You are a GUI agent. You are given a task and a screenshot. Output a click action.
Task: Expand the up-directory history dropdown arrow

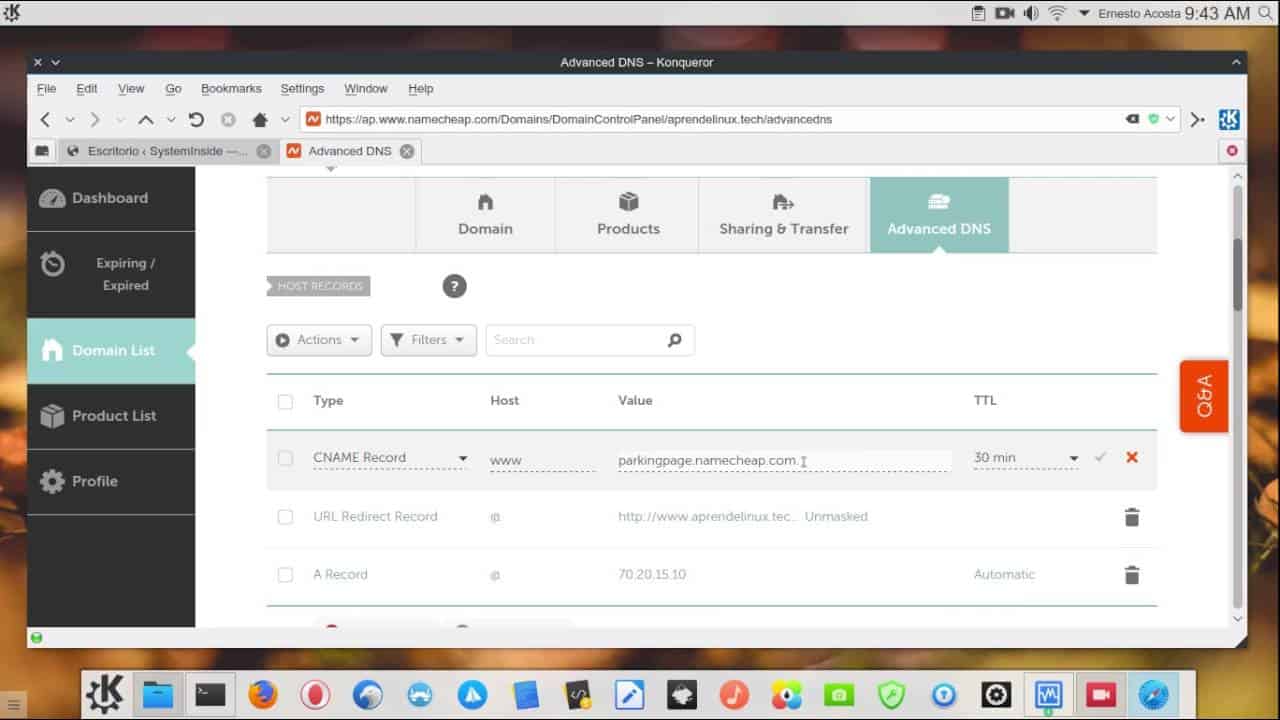tap(171, 119)
